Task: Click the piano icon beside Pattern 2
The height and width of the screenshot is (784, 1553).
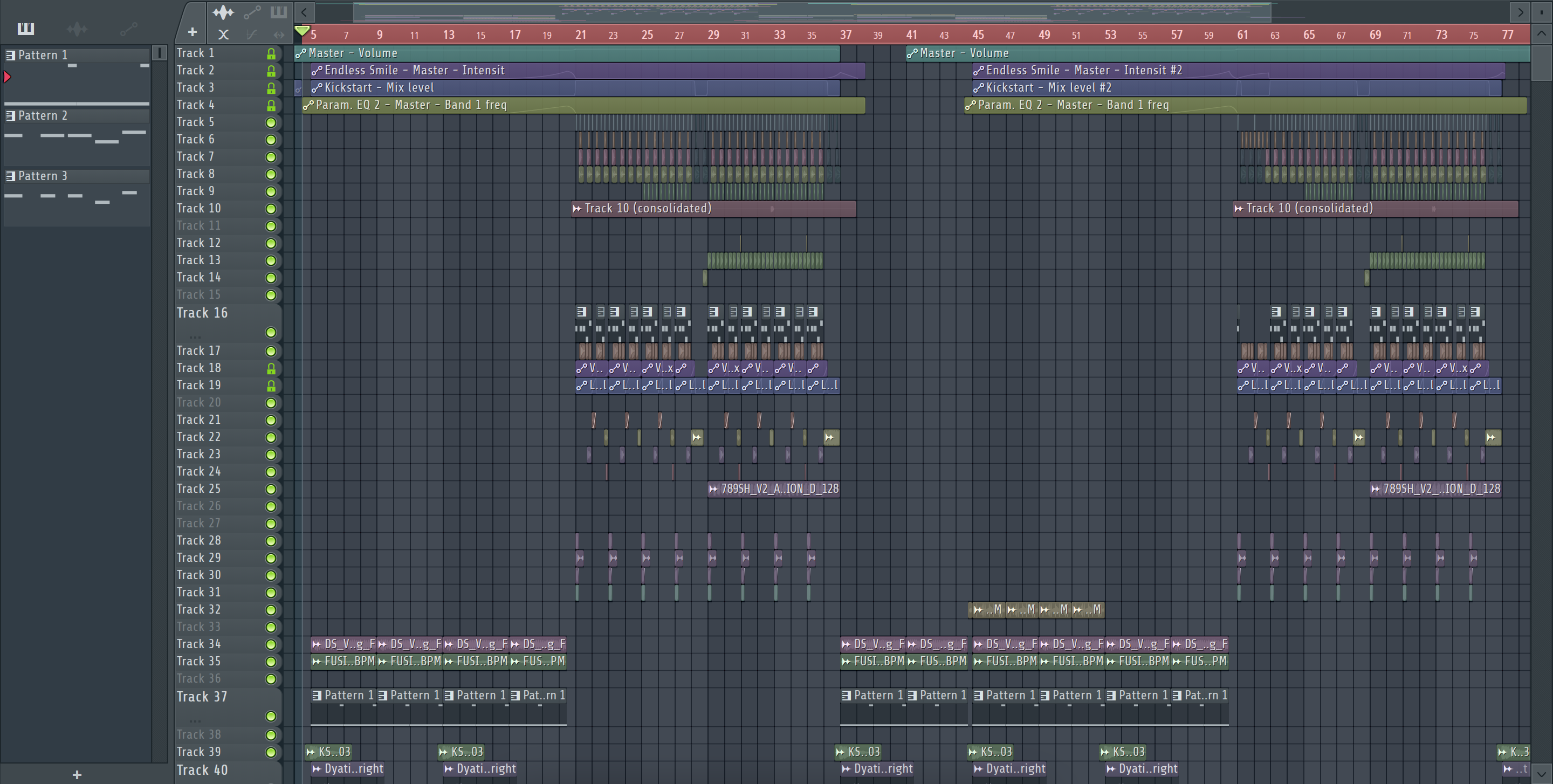Action: [10, 116]
